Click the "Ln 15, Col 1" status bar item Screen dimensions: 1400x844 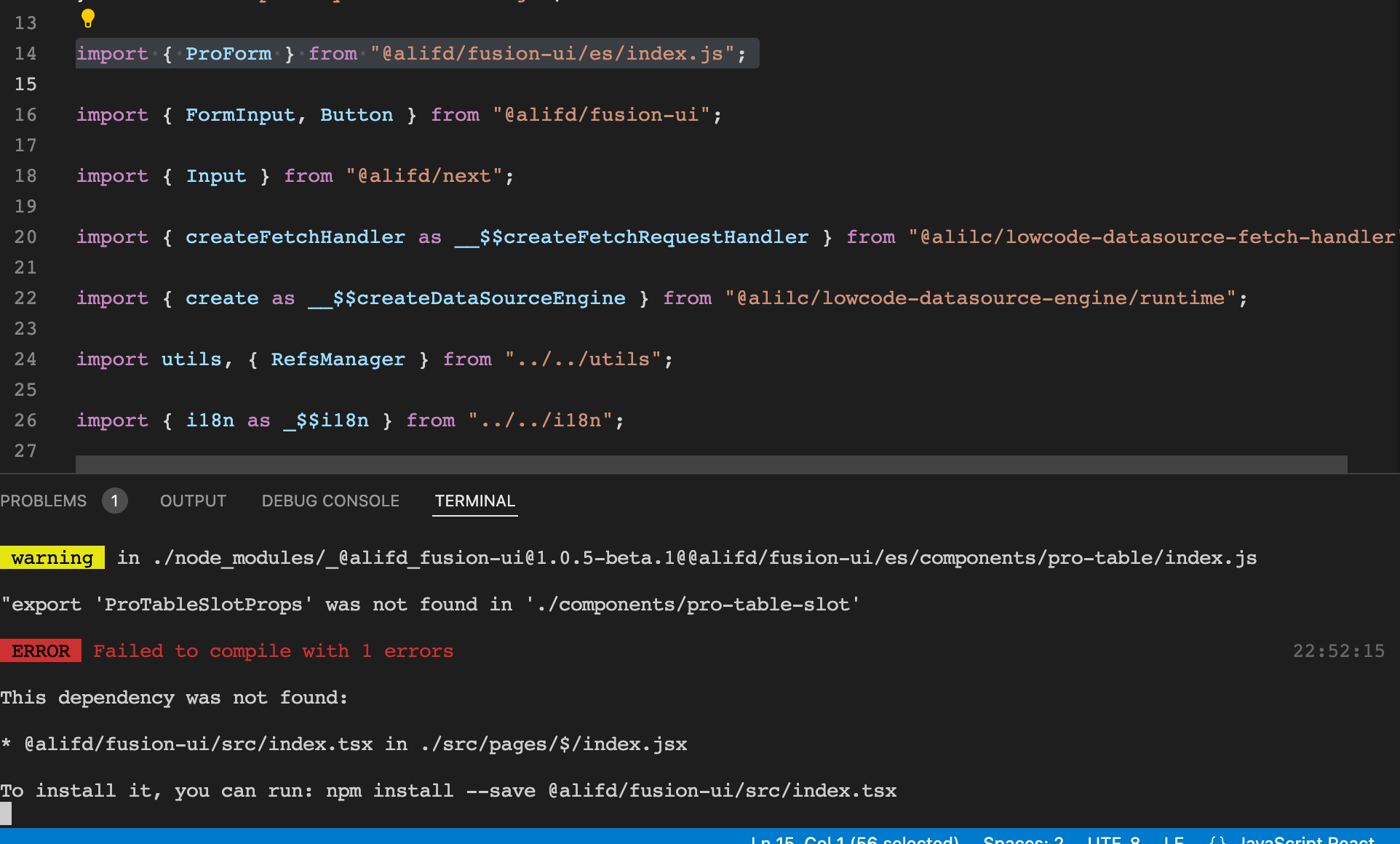(x=855, y=839)
